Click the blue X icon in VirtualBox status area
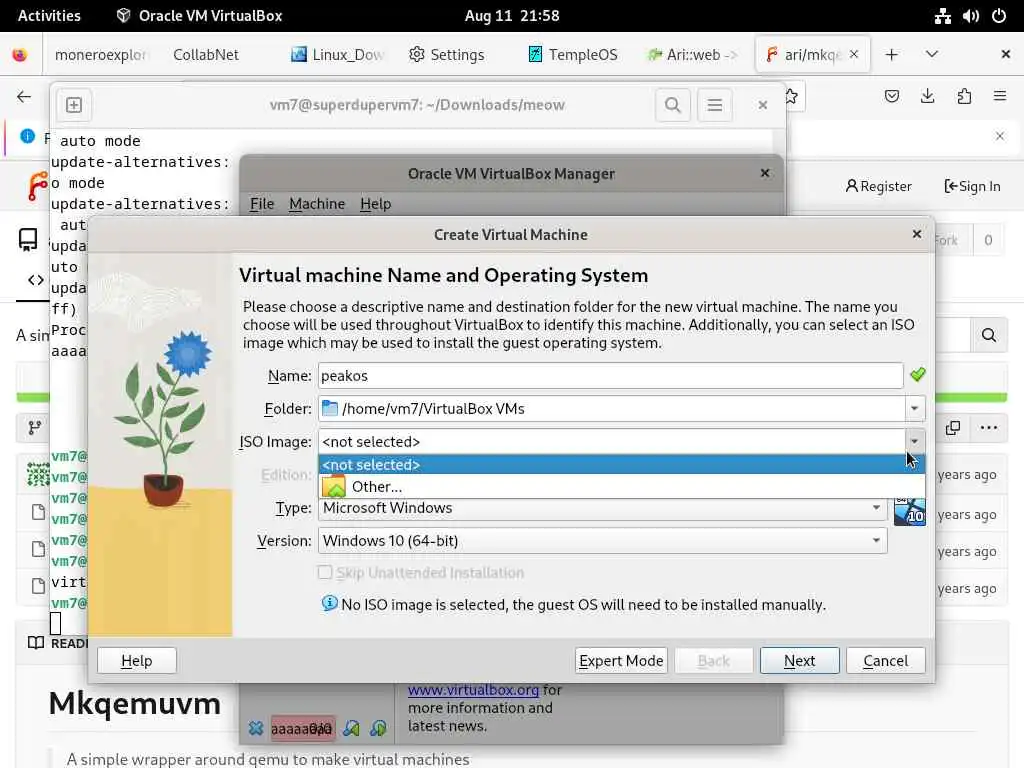 pos(256,728)
